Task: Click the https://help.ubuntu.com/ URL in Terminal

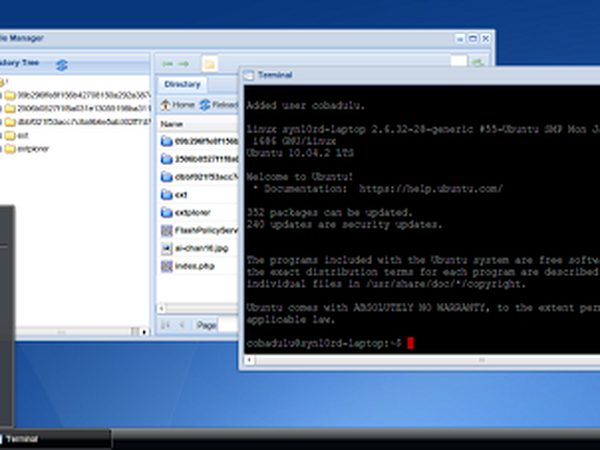Action: (x=431, y=189)
